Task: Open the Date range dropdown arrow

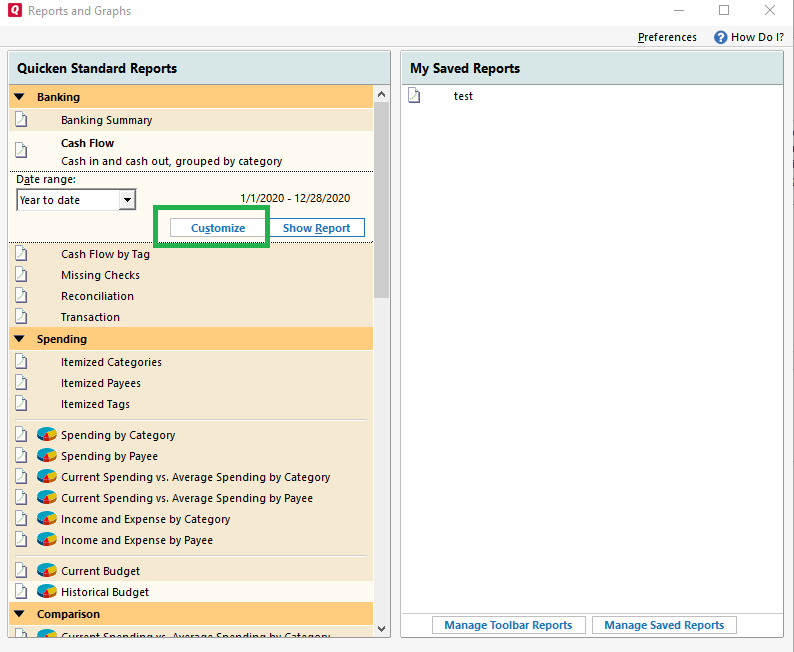Action: tap(128, 200)
